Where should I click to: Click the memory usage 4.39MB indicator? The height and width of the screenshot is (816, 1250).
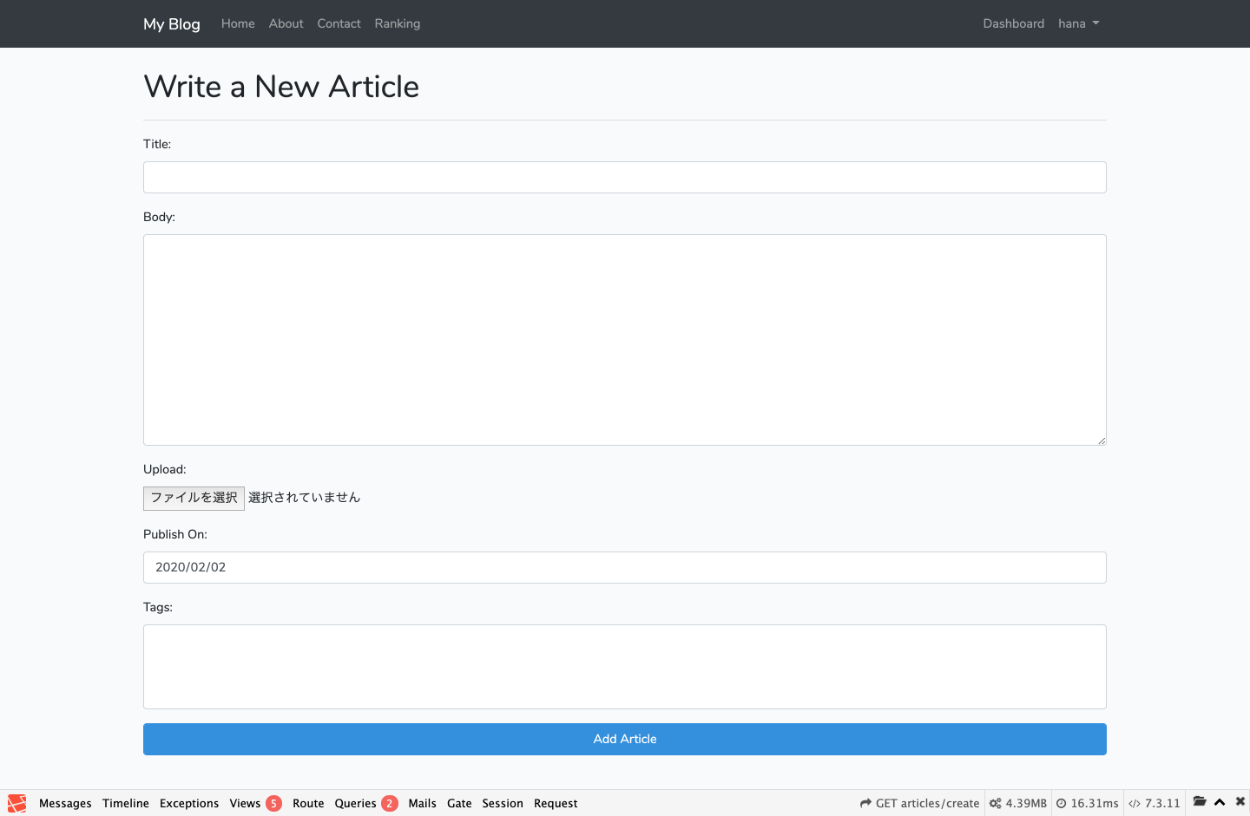(1018, 803)
